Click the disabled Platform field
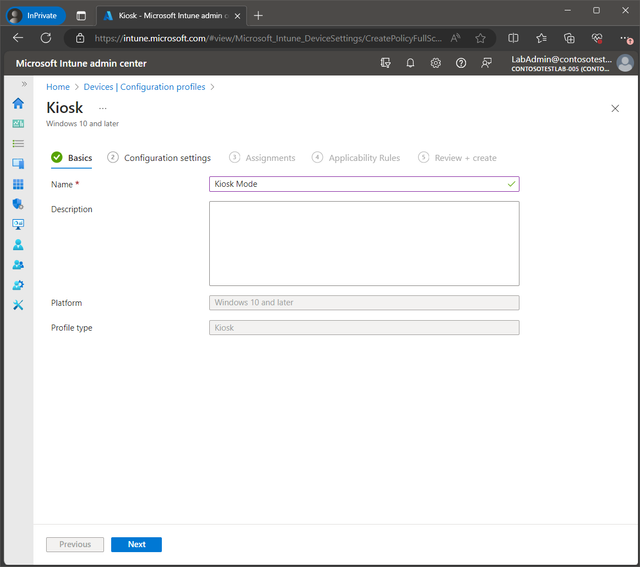Image resolution: width=640 pixels, height=567 pixels. [364, 302]
